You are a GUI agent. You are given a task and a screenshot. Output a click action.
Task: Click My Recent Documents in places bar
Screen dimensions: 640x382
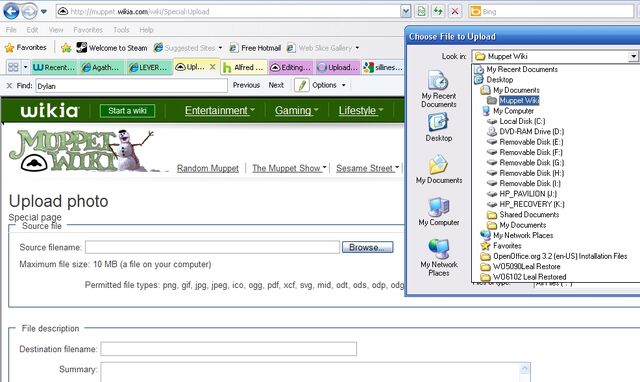[x=439, y=89]
